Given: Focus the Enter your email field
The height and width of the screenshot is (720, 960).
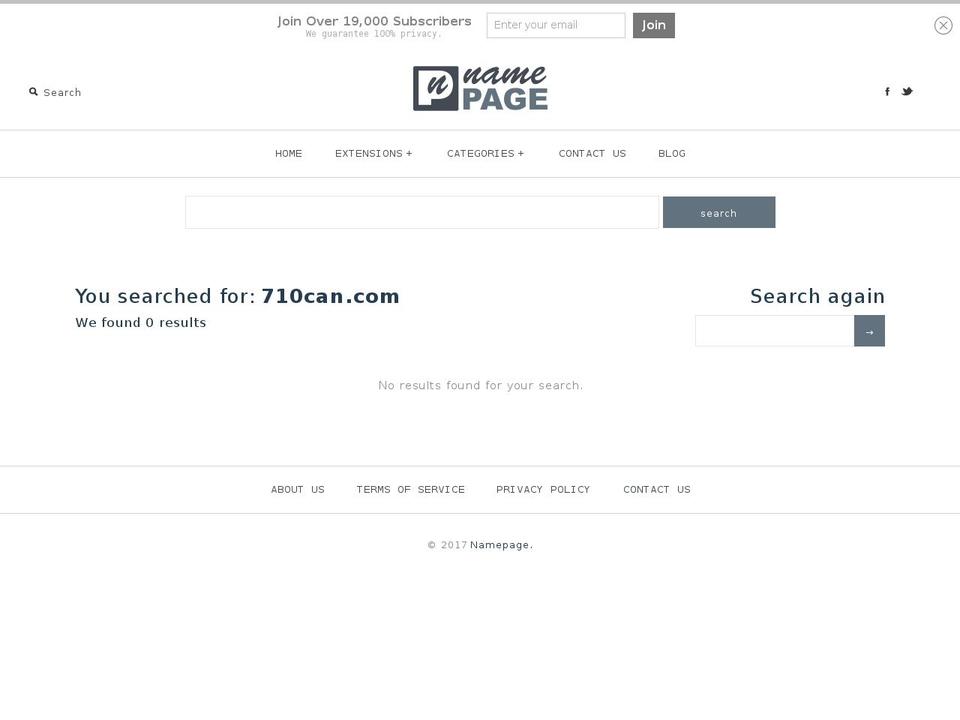Looking at the screenshot, I should tap(556, 25).
